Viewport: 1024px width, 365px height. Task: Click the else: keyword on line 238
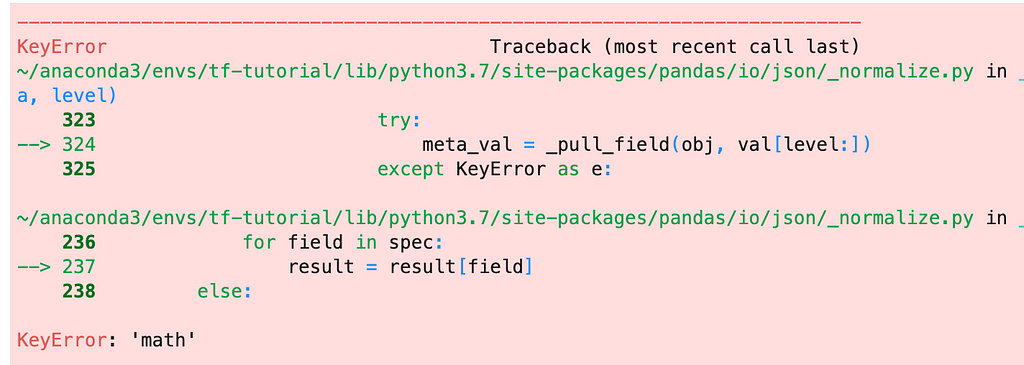[x=224, y=292]
